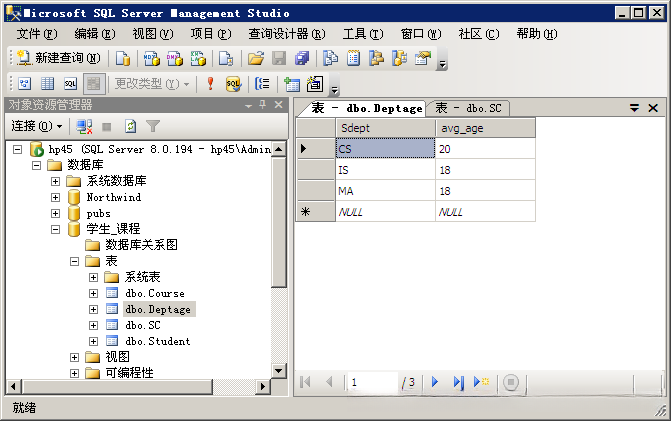Image resolution: width=671 pixels, height=421 pixels.
Task: Open the Properties Window icon
Action: coord(423,58)
